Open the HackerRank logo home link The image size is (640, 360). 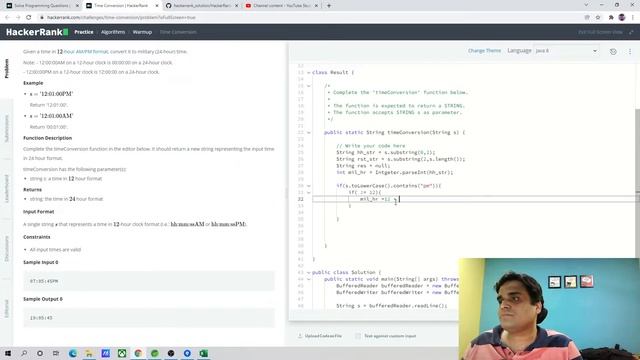click(x=37, y=32)
